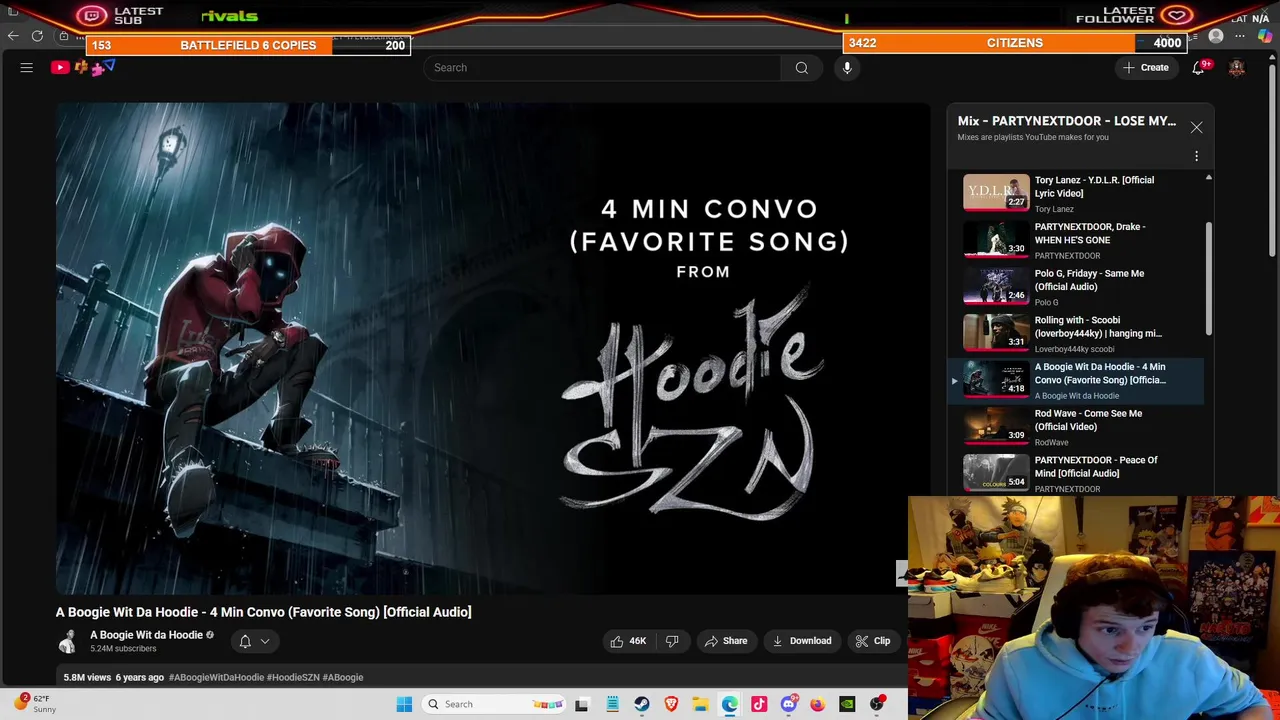Image resolution: width=1280 pixels, height=720 pixels.
Task: Launch Steam from the taskbar
Action: tap(642, 704)
